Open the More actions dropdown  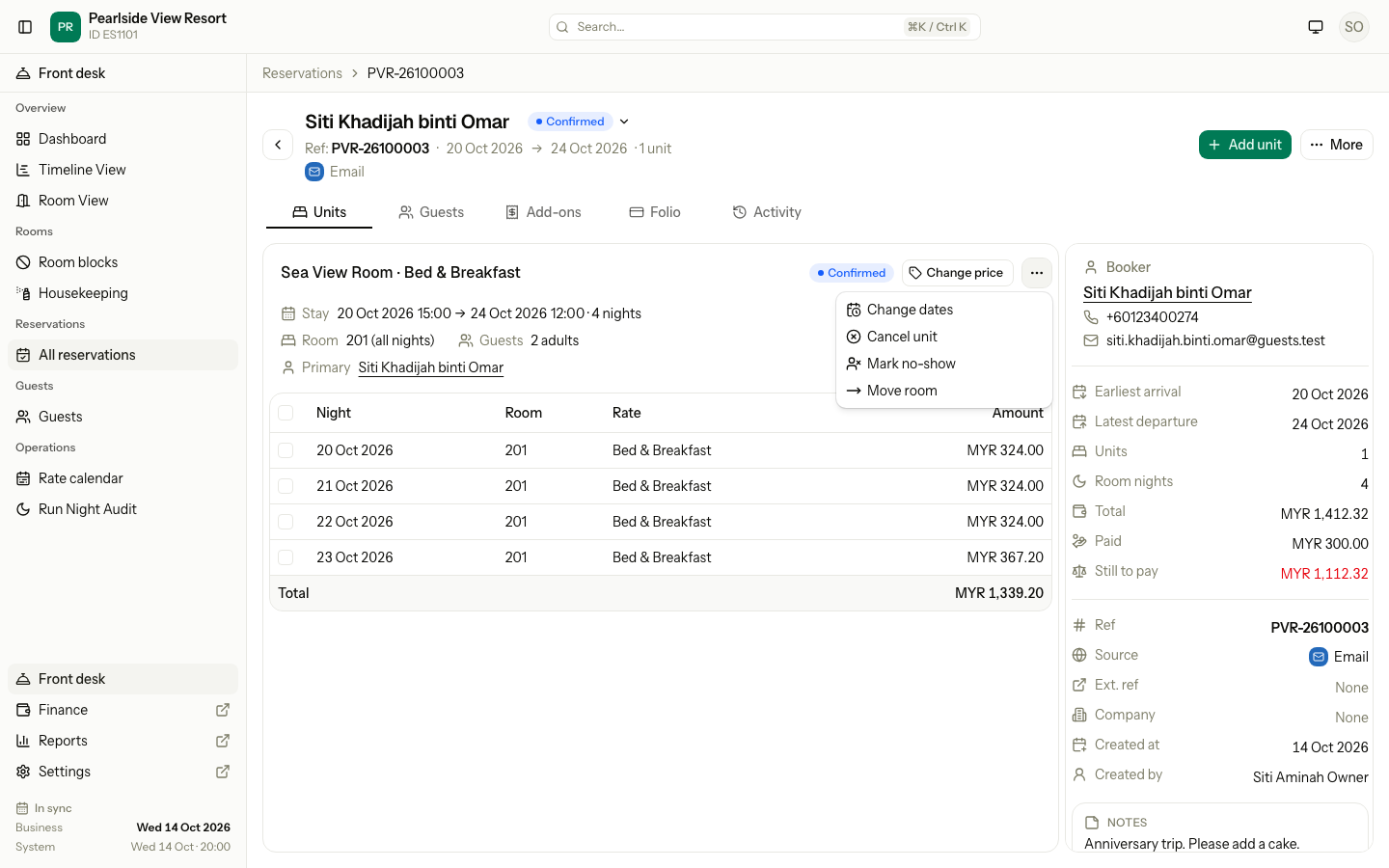(x=1337, y=145)
